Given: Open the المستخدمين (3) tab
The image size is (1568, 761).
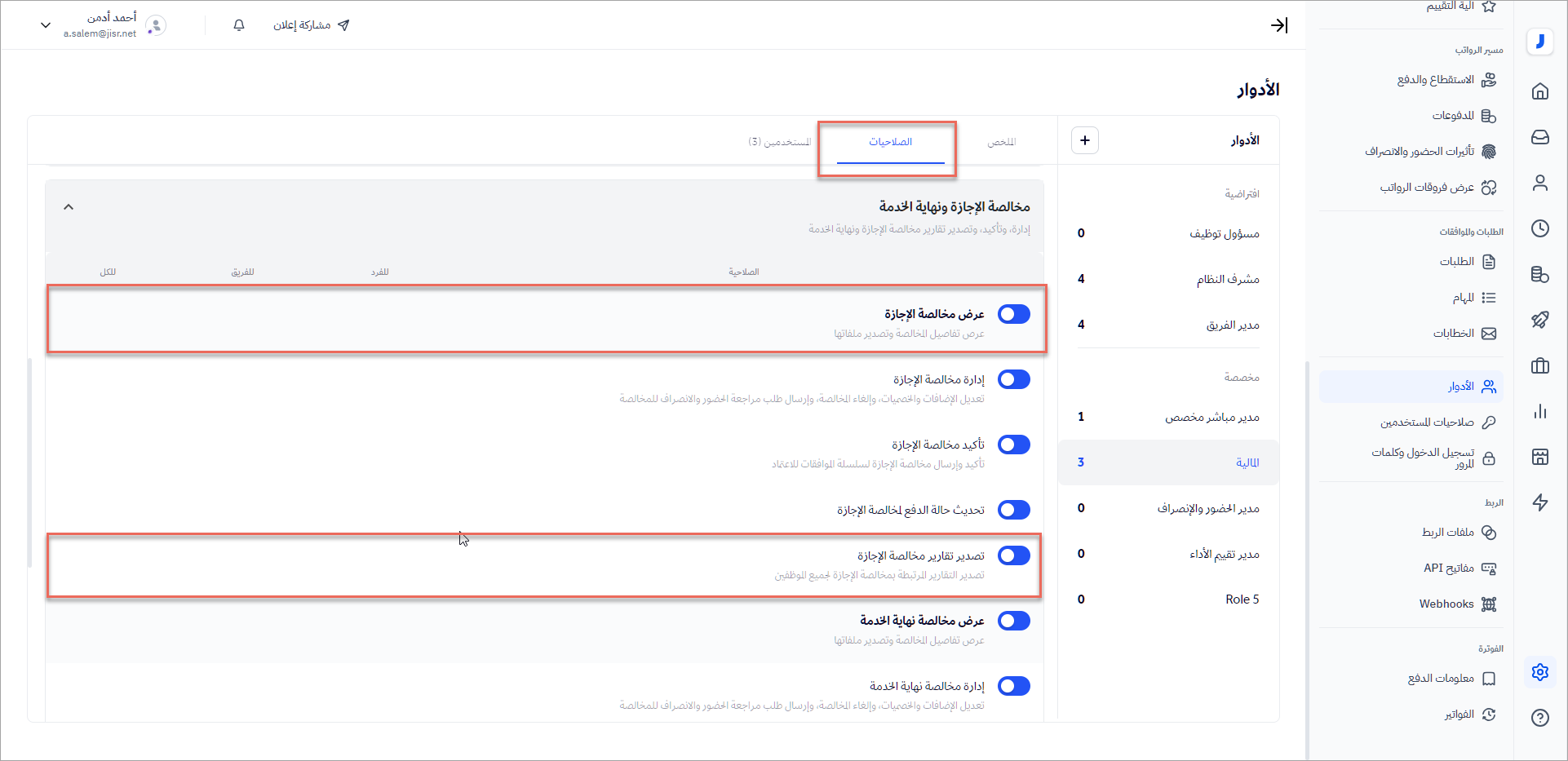Looking at the screenshot, I should coord(780,142).
